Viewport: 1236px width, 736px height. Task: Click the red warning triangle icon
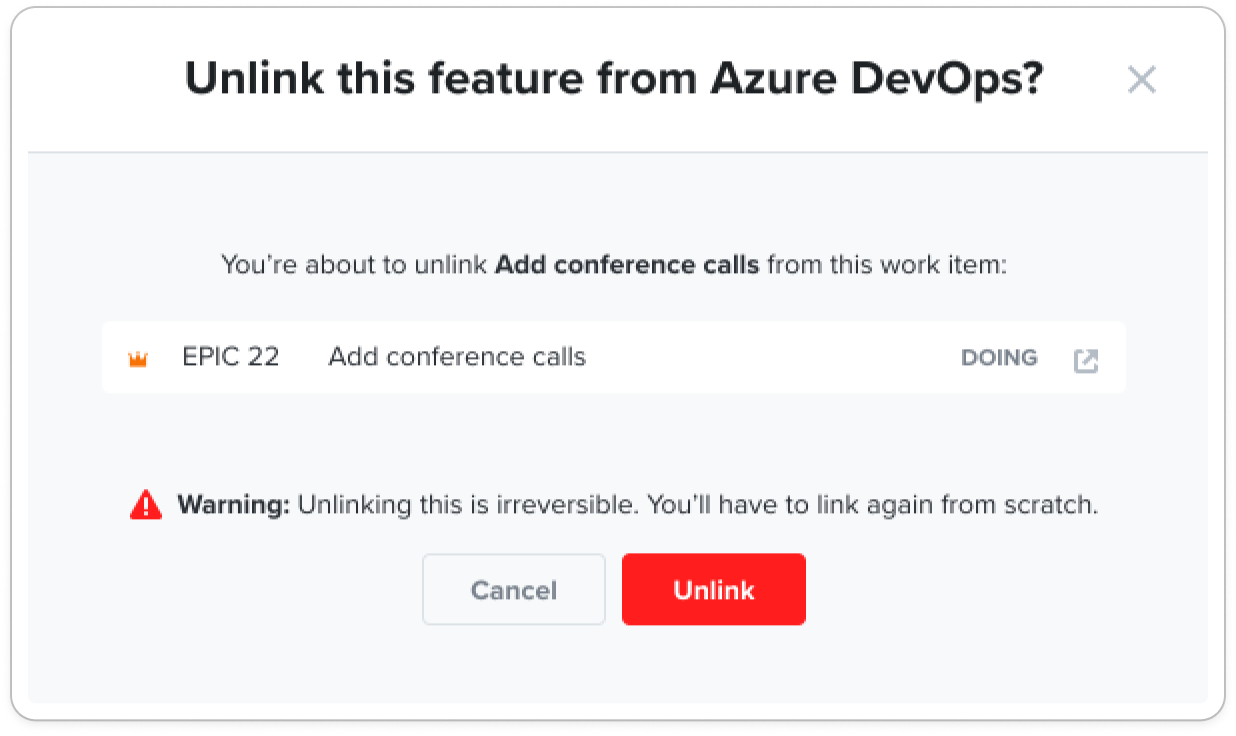point(146,505)
